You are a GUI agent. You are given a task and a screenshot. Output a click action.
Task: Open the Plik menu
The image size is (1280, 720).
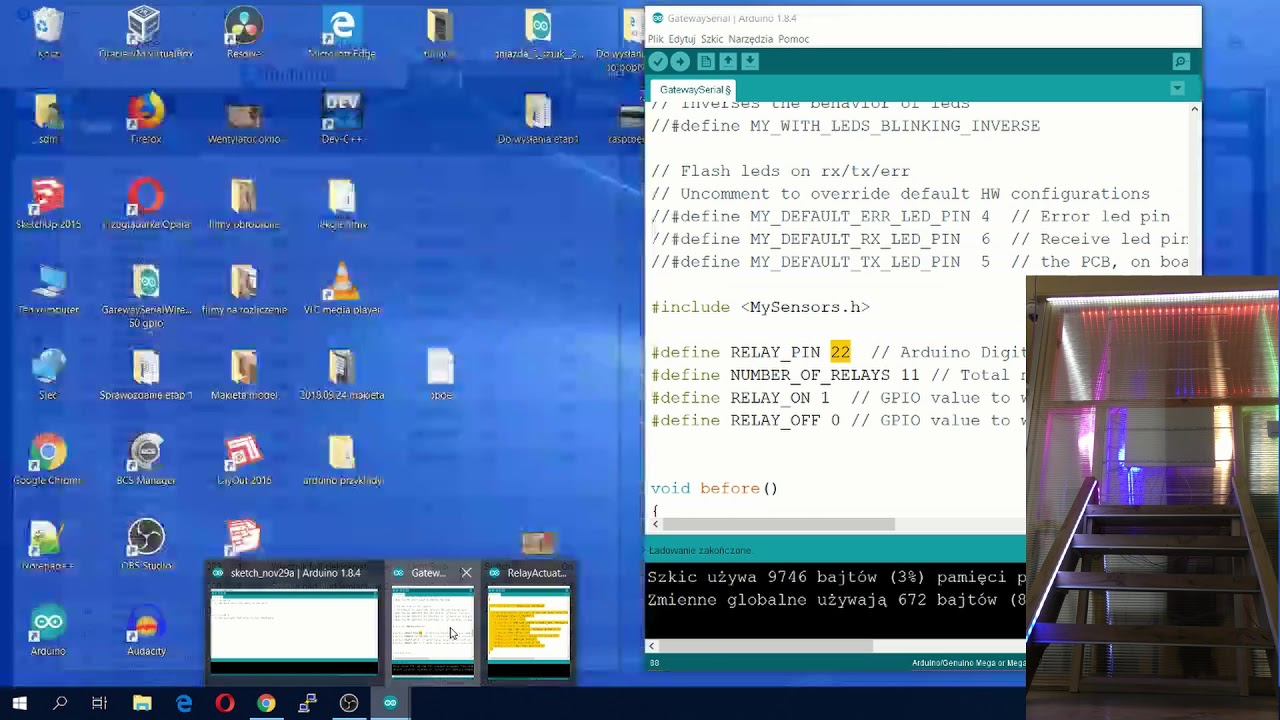click(x=656, y=39)
